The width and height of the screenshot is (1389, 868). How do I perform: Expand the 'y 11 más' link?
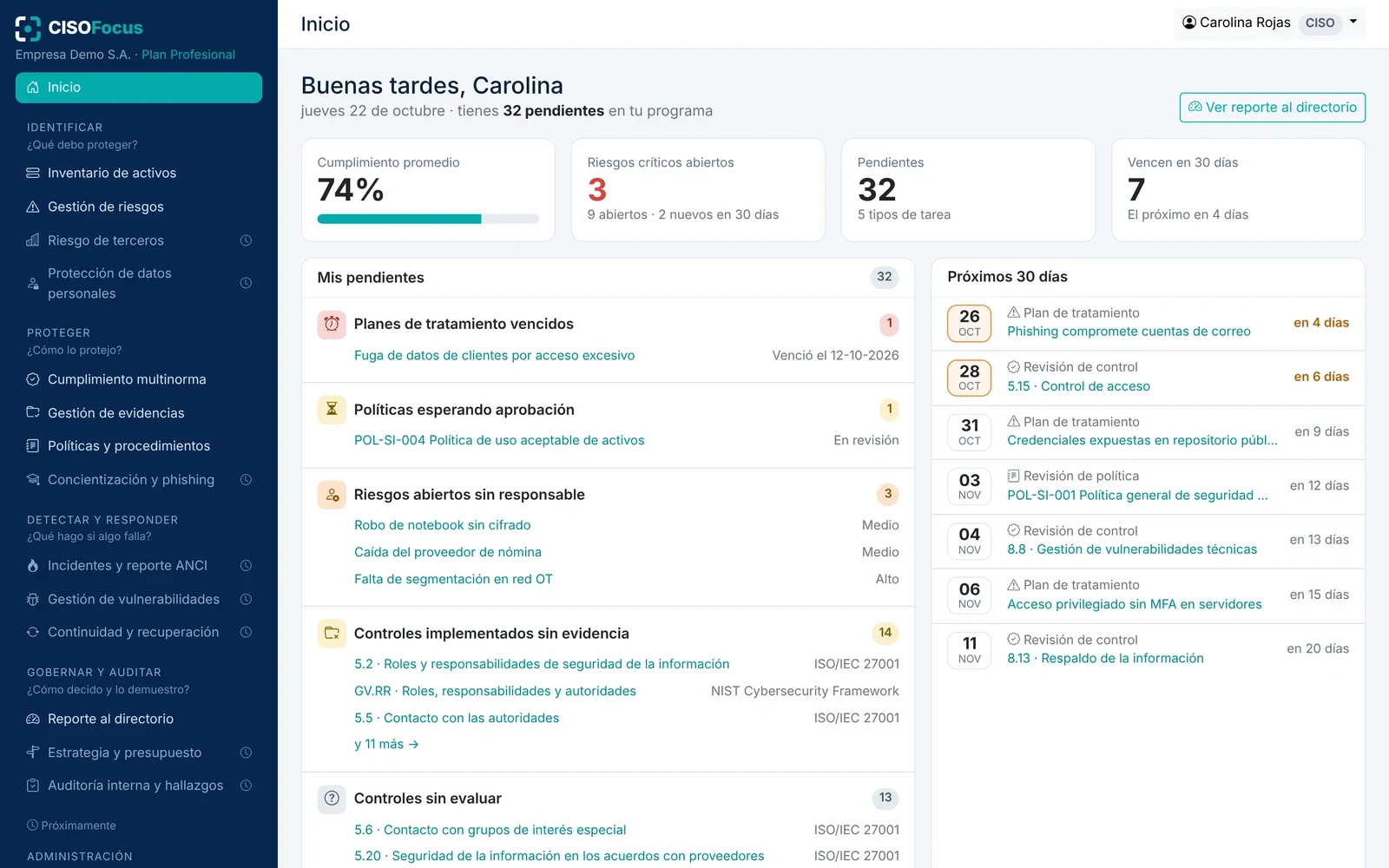click(386, 745)
